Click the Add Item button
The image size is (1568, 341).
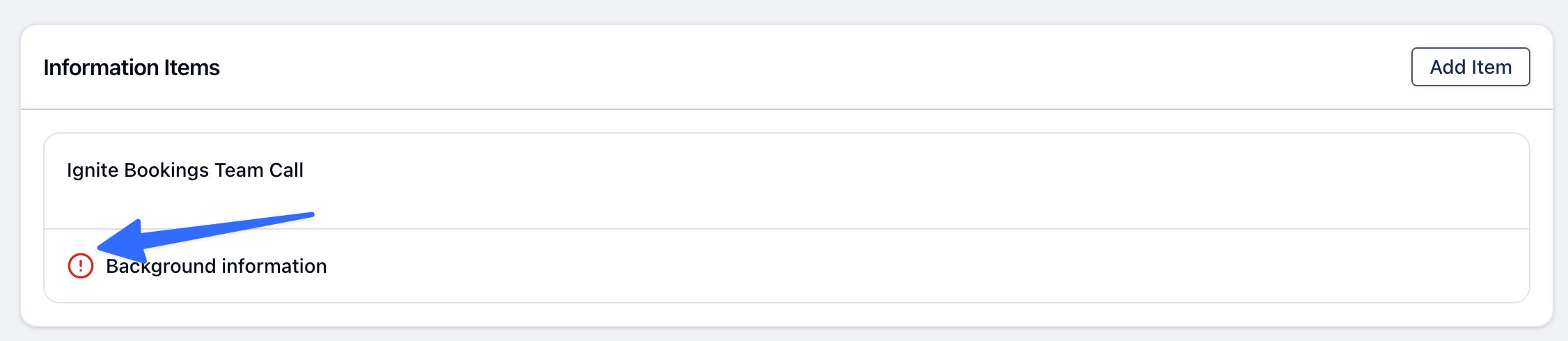tap(1471, 67)
